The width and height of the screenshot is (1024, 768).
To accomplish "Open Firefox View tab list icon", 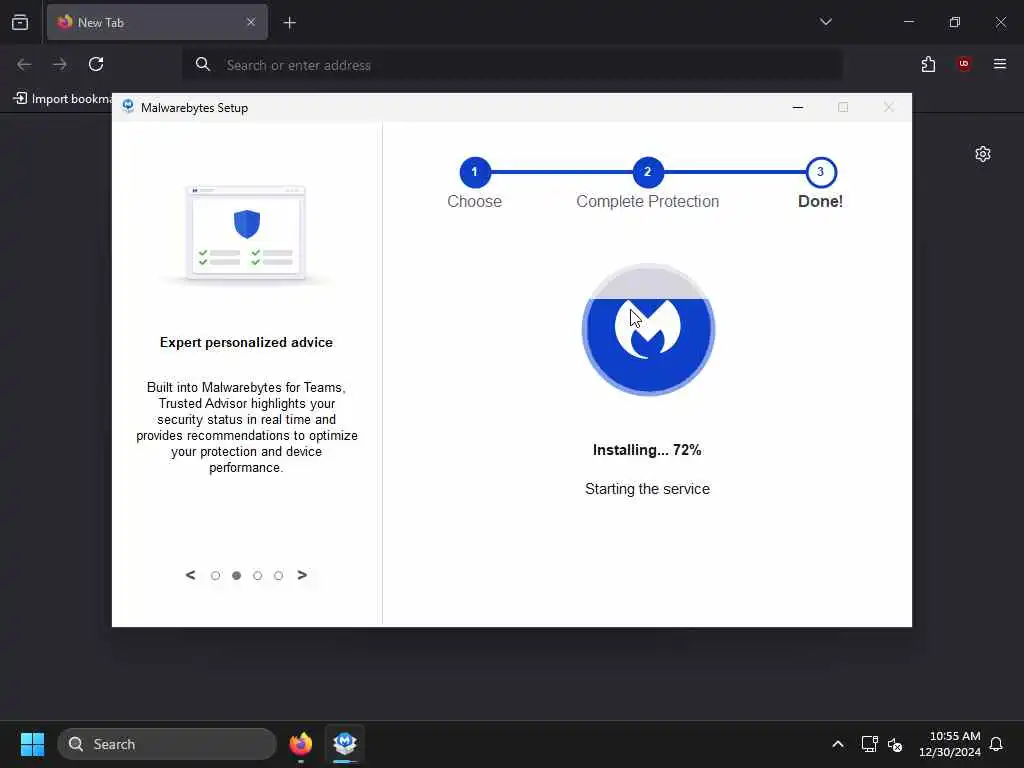I will (20, 22).
